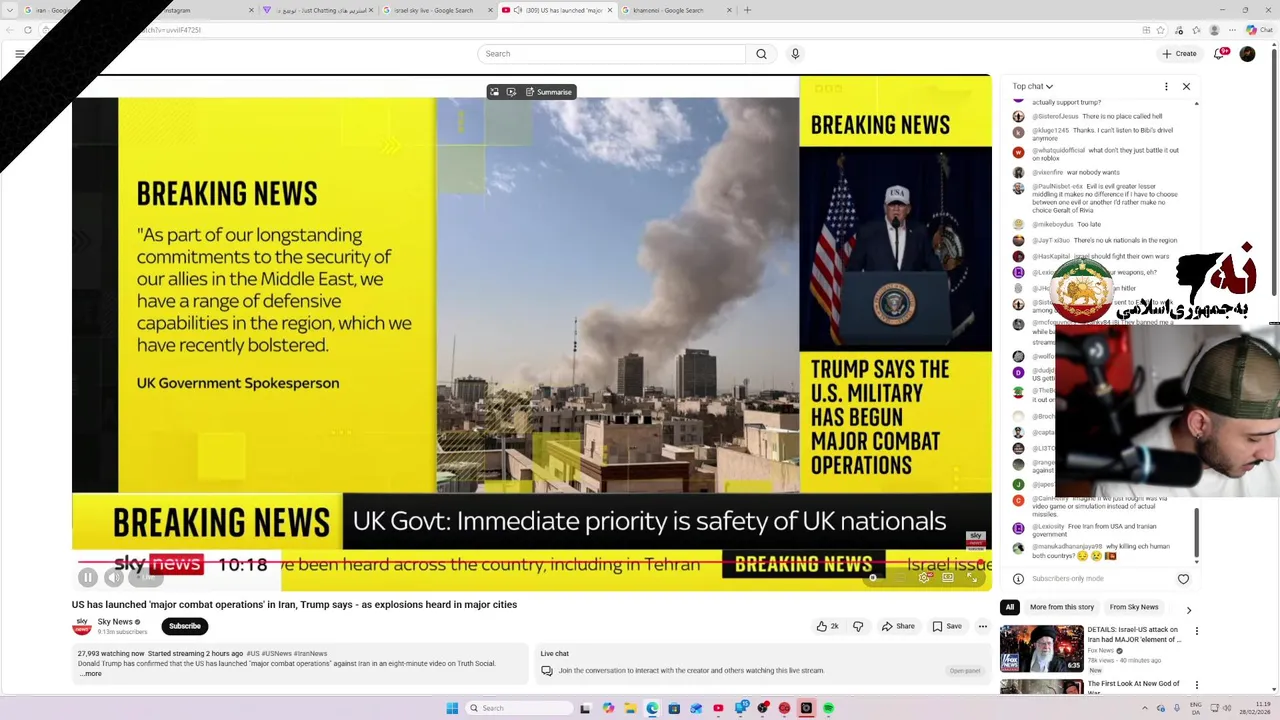Image resolution: width=1280 pixels, height=720 pixels.
Task: Switch to khamenei Google Search tab
Action: [x=672, y=10]
